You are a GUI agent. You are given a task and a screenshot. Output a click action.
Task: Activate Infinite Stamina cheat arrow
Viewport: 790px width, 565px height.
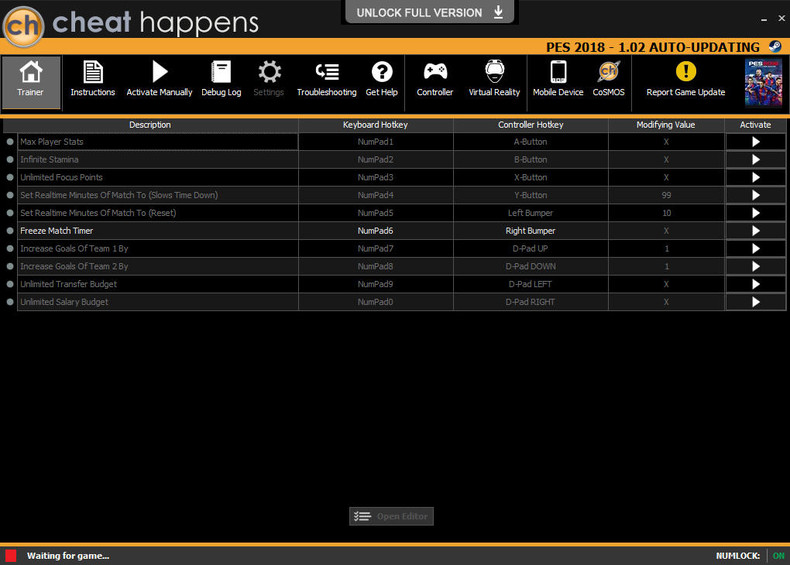pos(755,159)
